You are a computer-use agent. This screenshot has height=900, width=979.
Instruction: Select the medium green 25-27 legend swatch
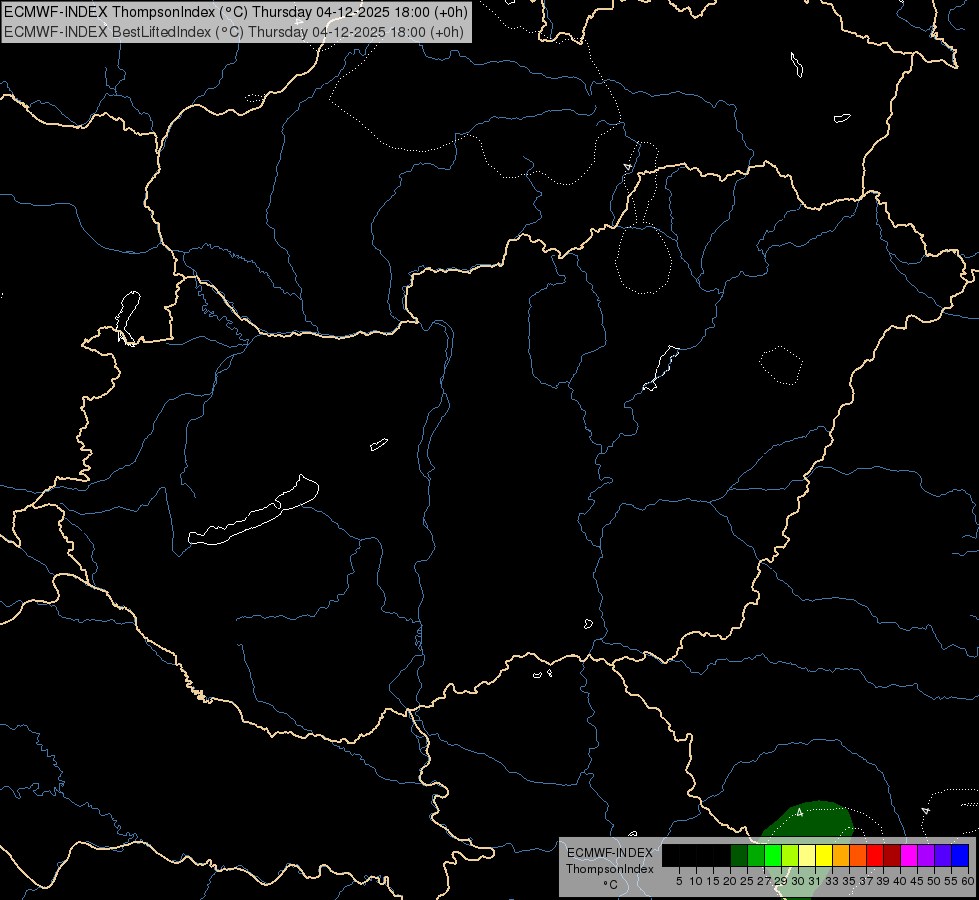coord(755,855)
